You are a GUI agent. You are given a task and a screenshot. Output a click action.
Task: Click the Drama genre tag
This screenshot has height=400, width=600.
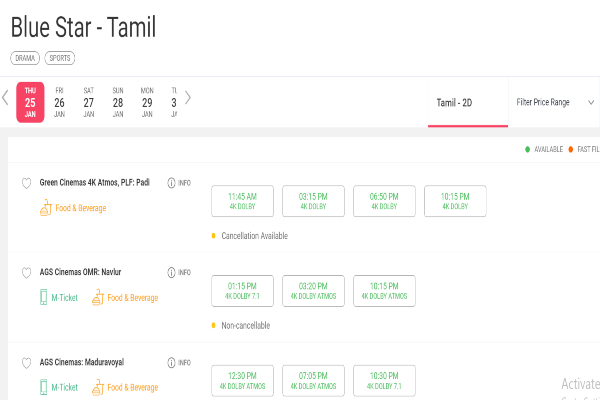25,58
